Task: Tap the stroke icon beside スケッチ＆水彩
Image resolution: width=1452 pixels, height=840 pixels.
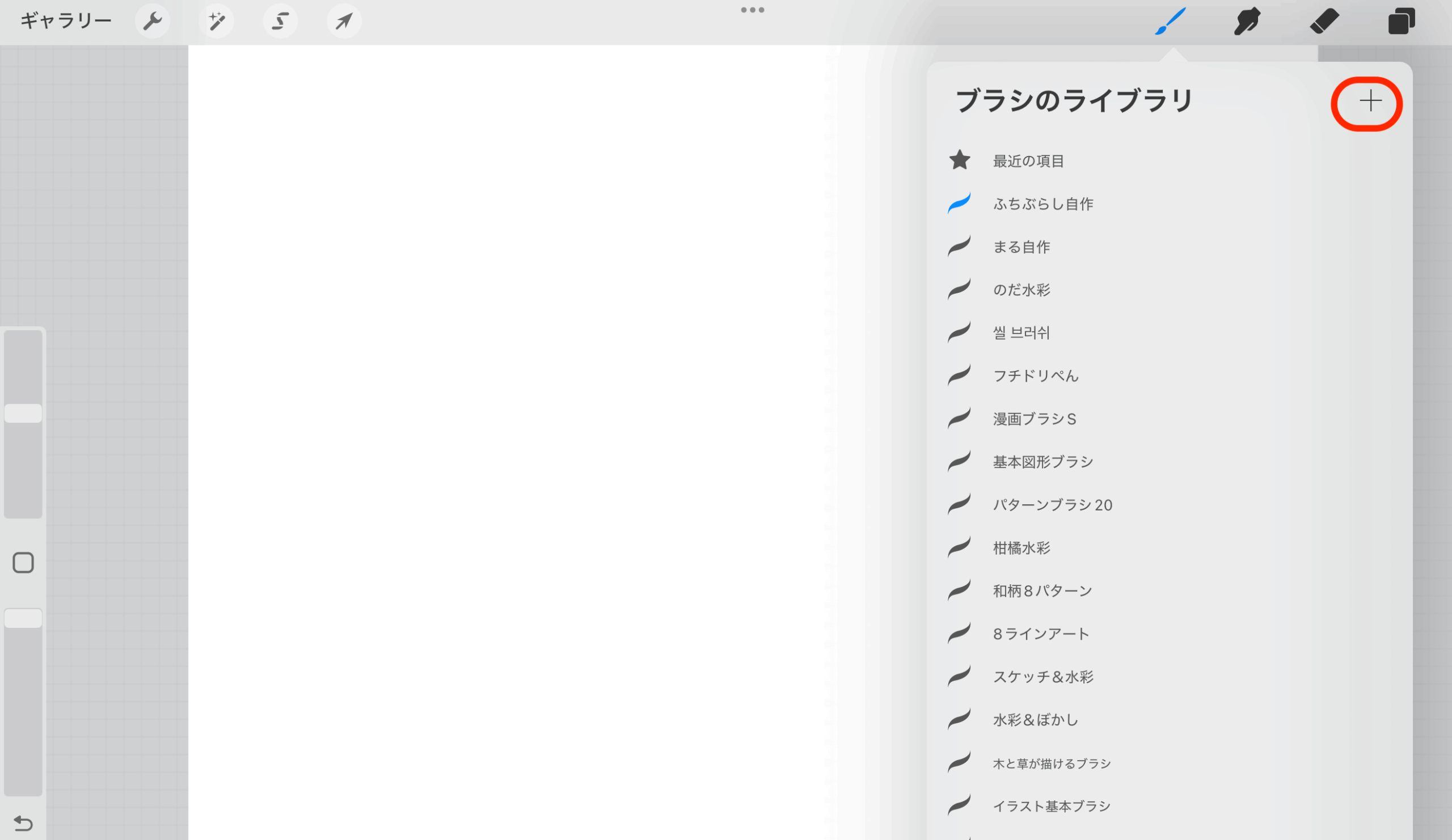Action: (959, 677)
